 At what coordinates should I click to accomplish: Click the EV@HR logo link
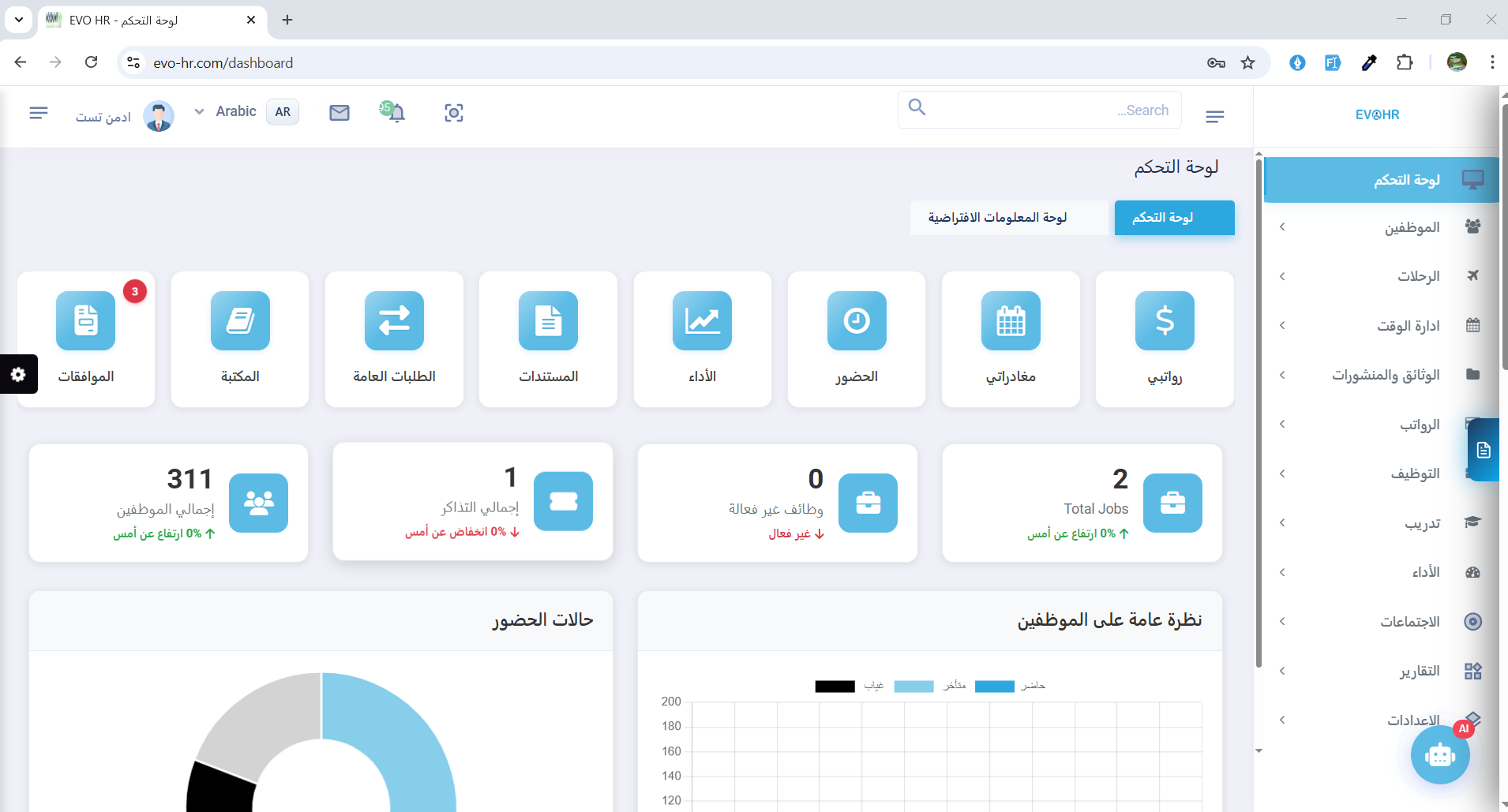[x=1377, y=114]
